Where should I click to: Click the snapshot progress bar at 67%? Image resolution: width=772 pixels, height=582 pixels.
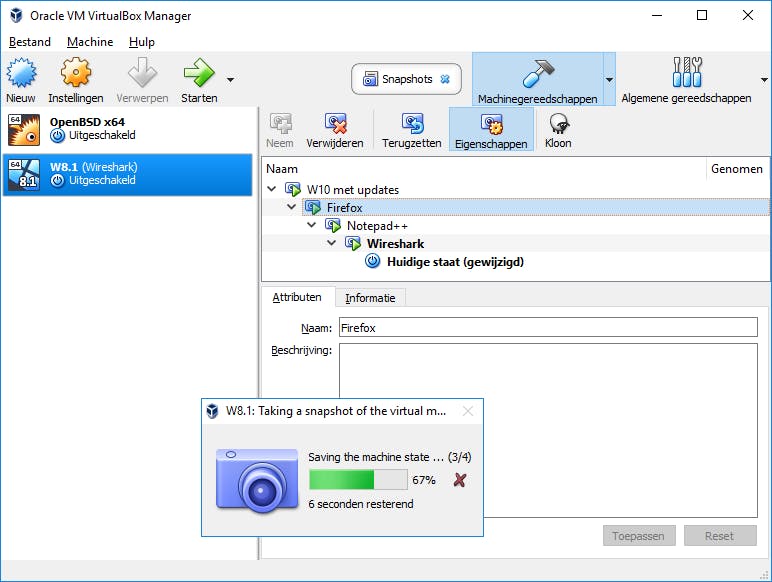pyautogui.click(x=358, y=480)
